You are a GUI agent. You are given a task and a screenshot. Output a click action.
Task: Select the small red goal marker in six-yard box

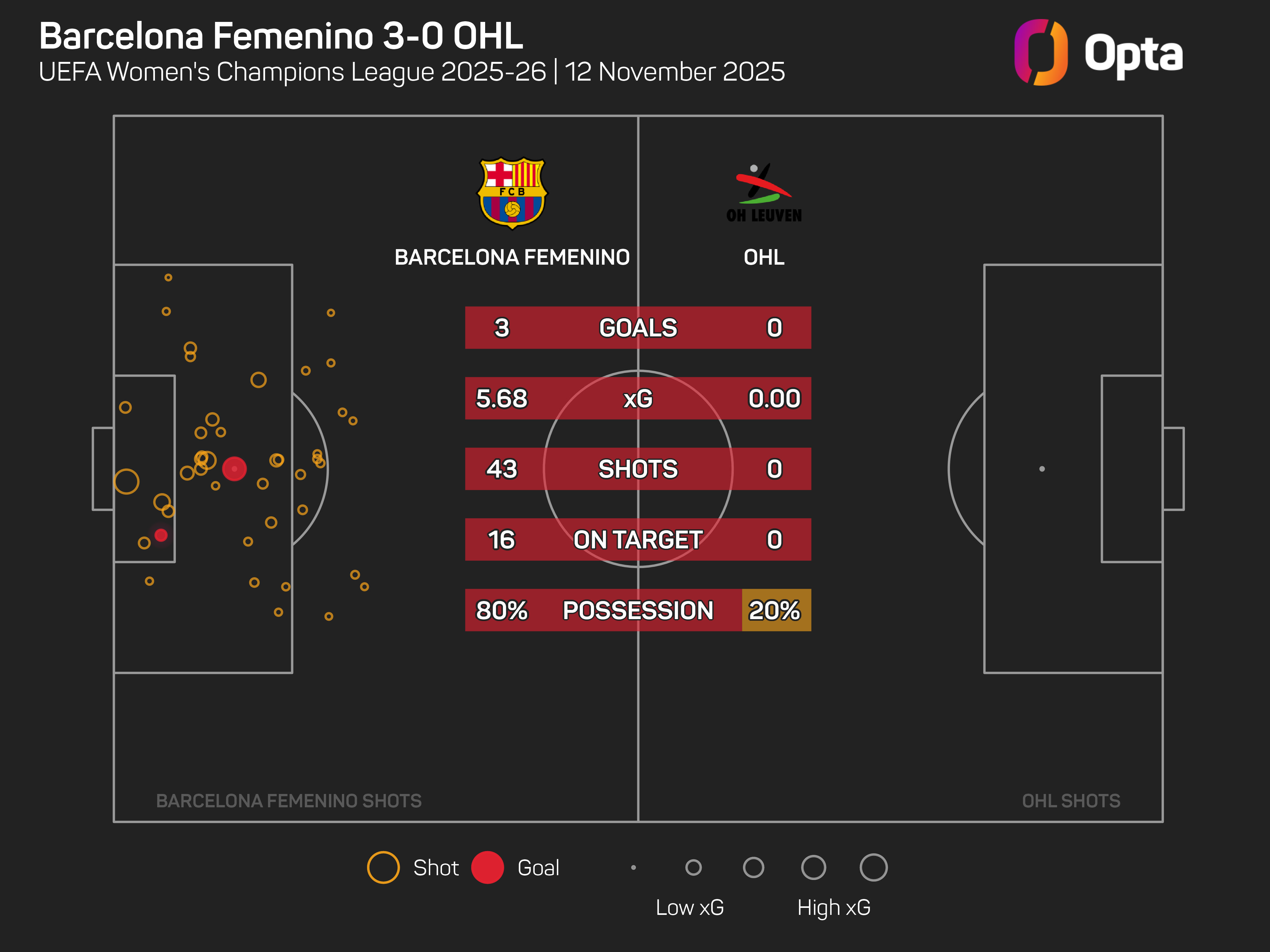point(161,535)
